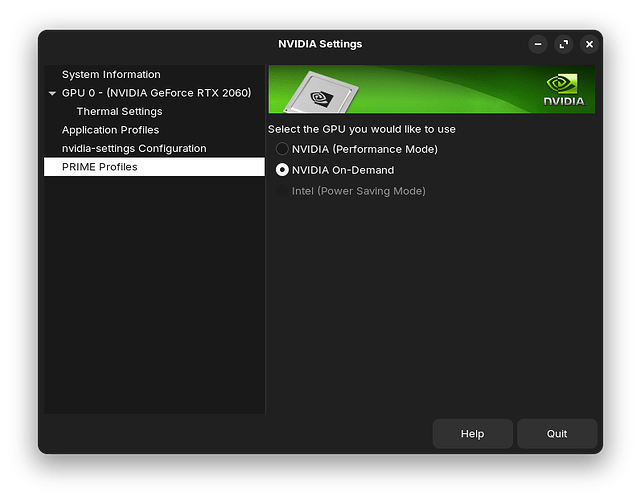640x500 pixels.
Task: Maximize the NVIDIA Settings window
Action: 564,44
